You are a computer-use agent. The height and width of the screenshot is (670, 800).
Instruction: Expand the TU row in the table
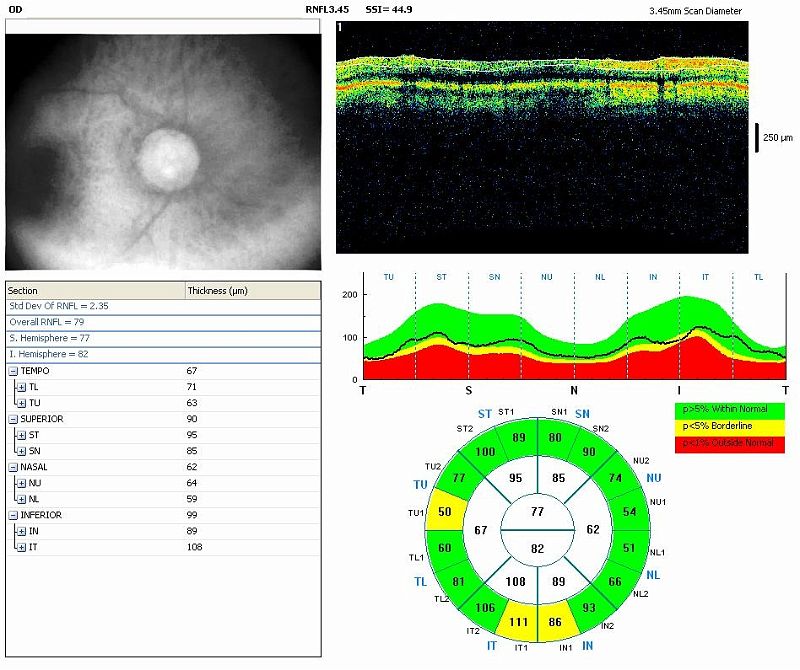click(x=22, y=403)
